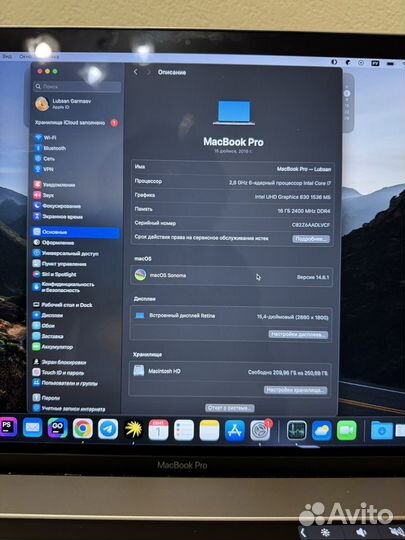Open Учетные записи интернета settings
The height and width of the screenshot is (540, 405).
pyautogui.click(x=69, y=409)
